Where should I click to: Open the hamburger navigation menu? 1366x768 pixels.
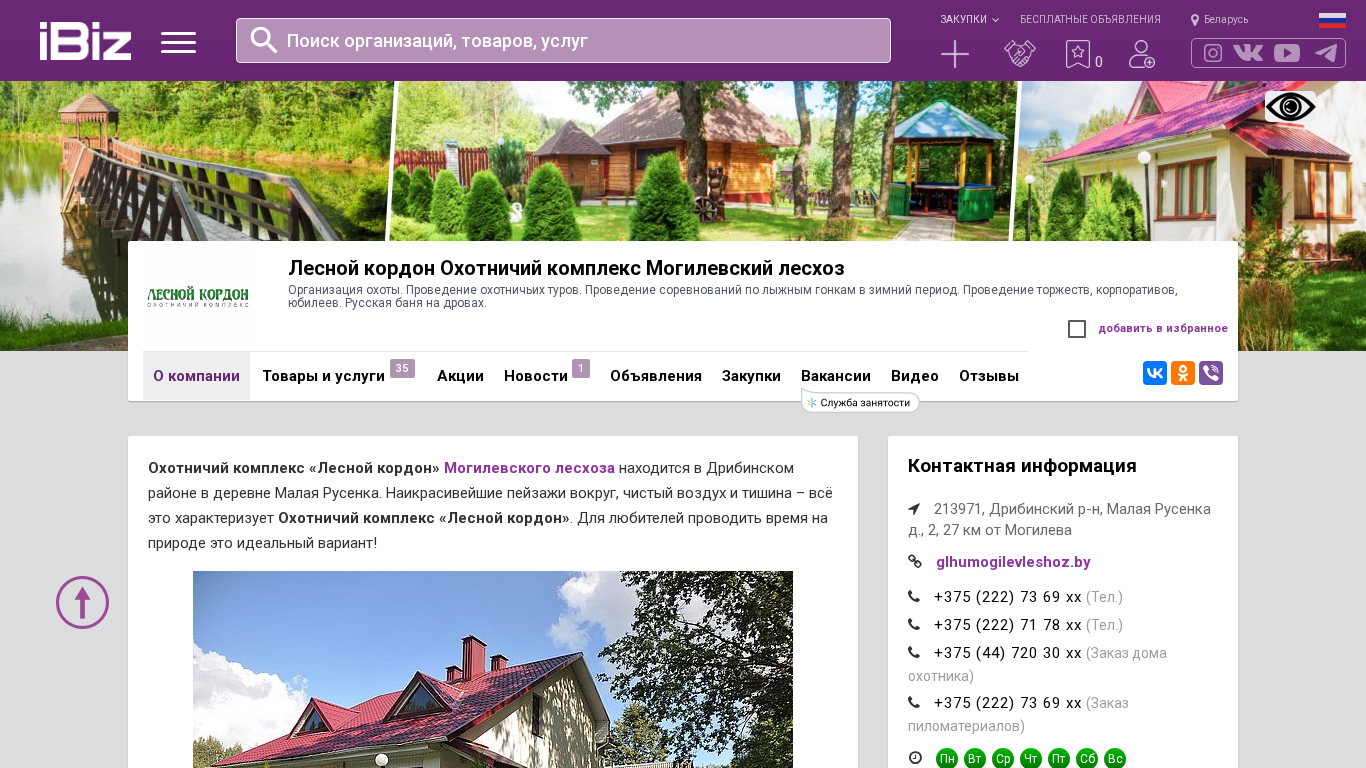coord(178,42)
